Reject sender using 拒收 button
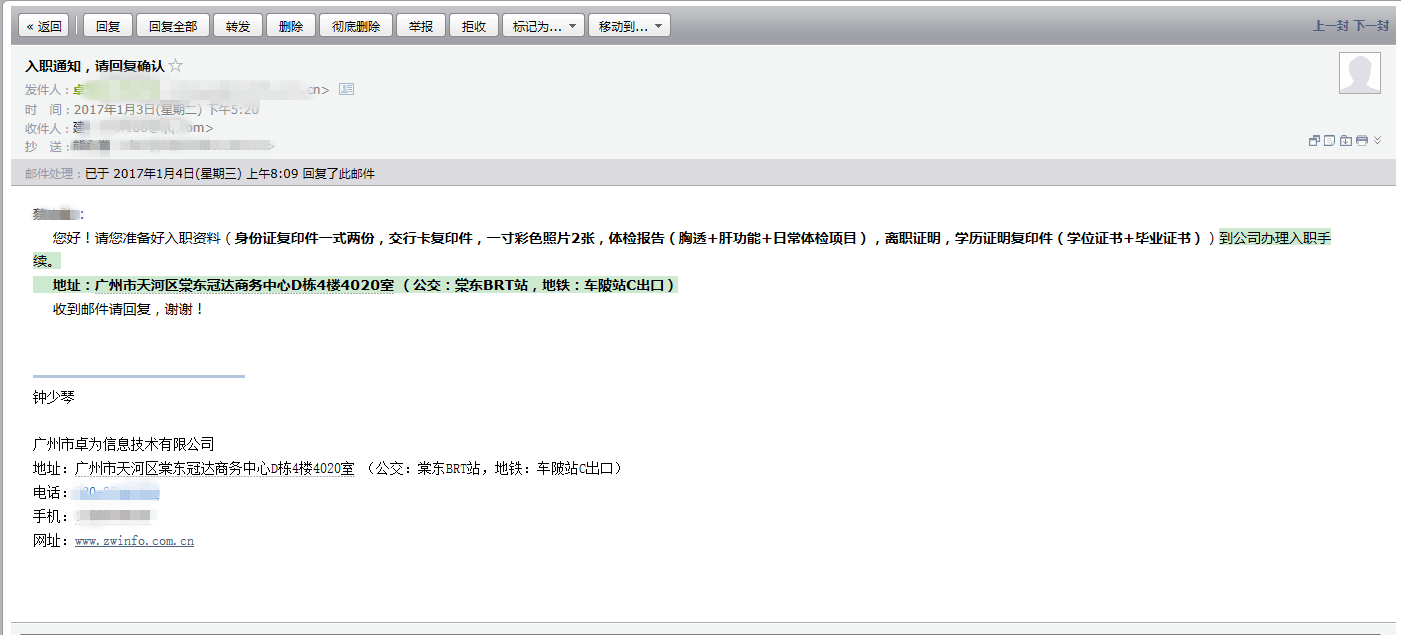Image resolution: width=1401 pixels, height=635 pixels. pos(474,26)
